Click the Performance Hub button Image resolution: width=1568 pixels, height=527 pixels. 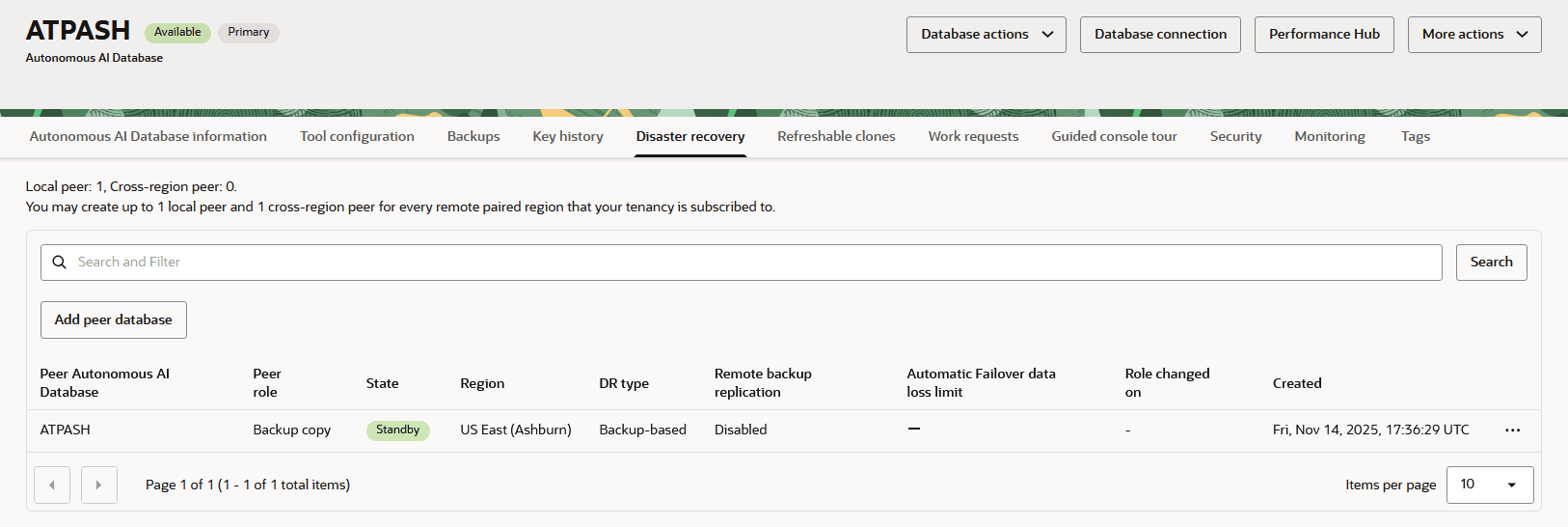[1324, 35]
